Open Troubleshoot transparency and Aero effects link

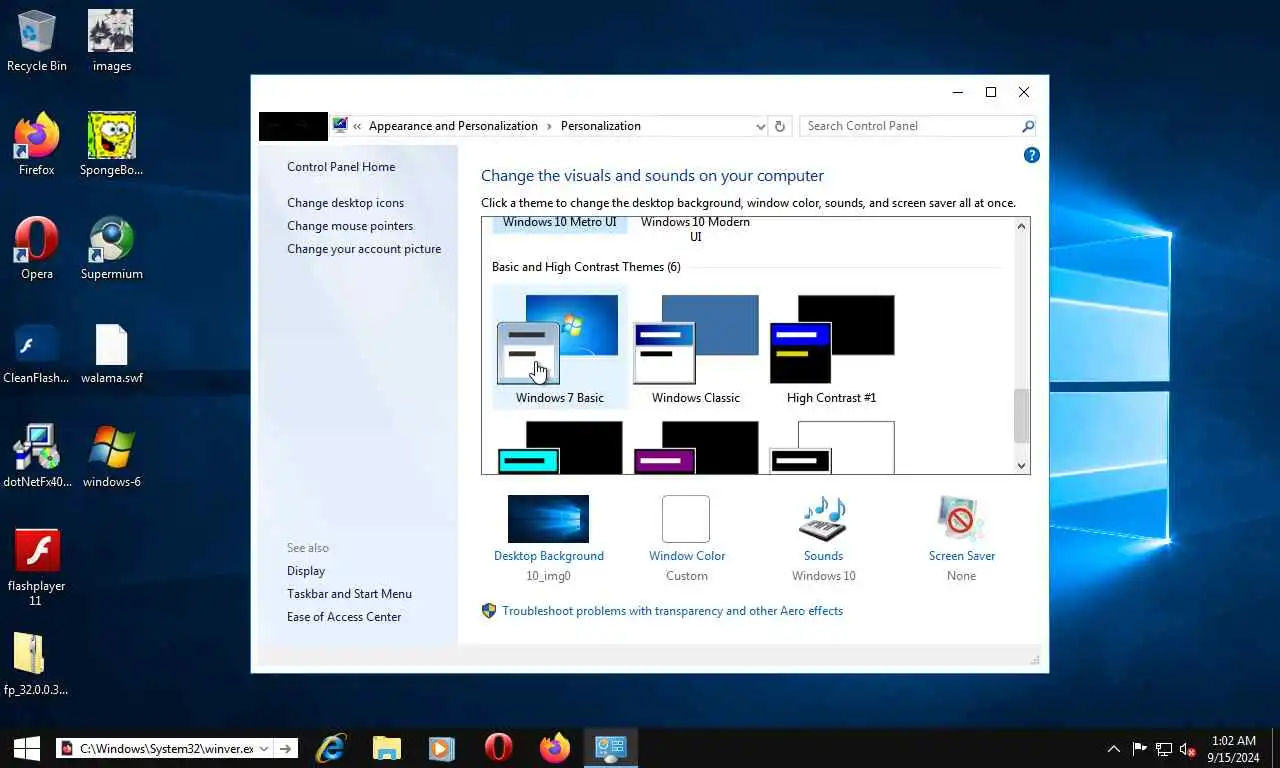tap(672, 611)
